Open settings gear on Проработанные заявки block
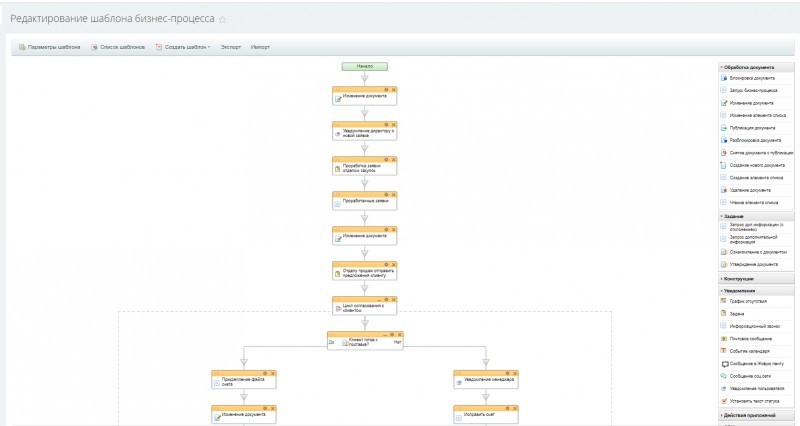Viewport: 800px width, 426px height. pyautogui.click(x=386, y=195)
